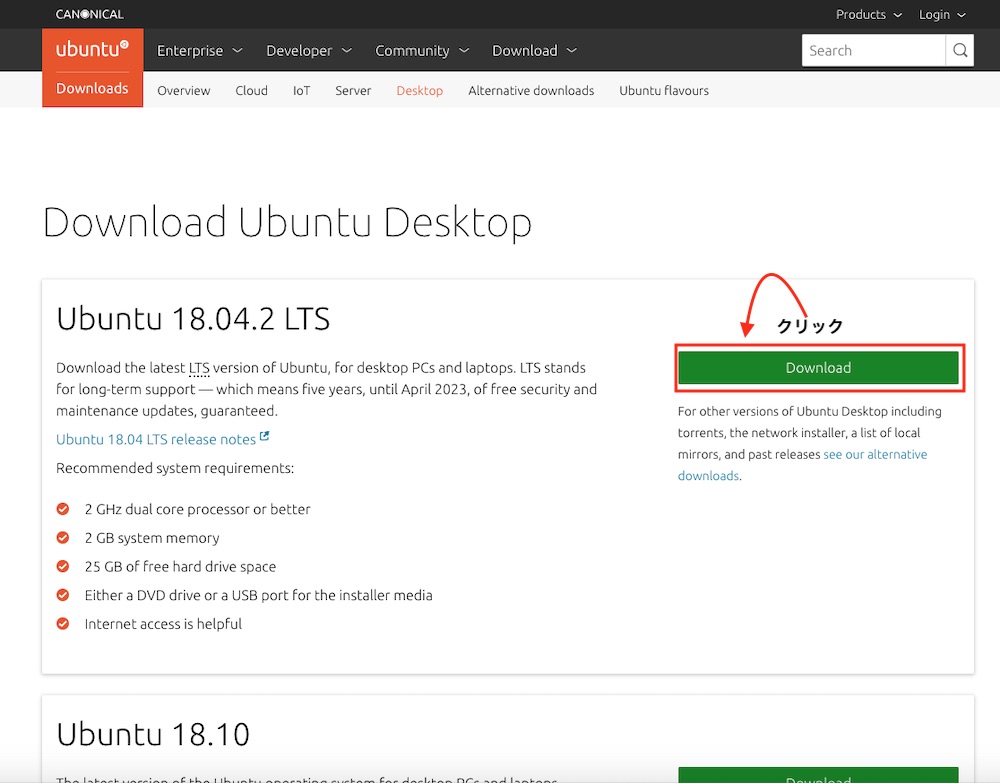Click checkmark icon beside Internet access item
The width and height of the screenshot is (1000, 783).
click(62, 624)
